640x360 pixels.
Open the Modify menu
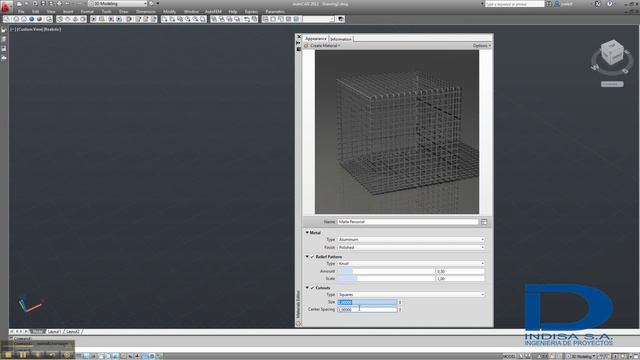click(x=169, y=12)
